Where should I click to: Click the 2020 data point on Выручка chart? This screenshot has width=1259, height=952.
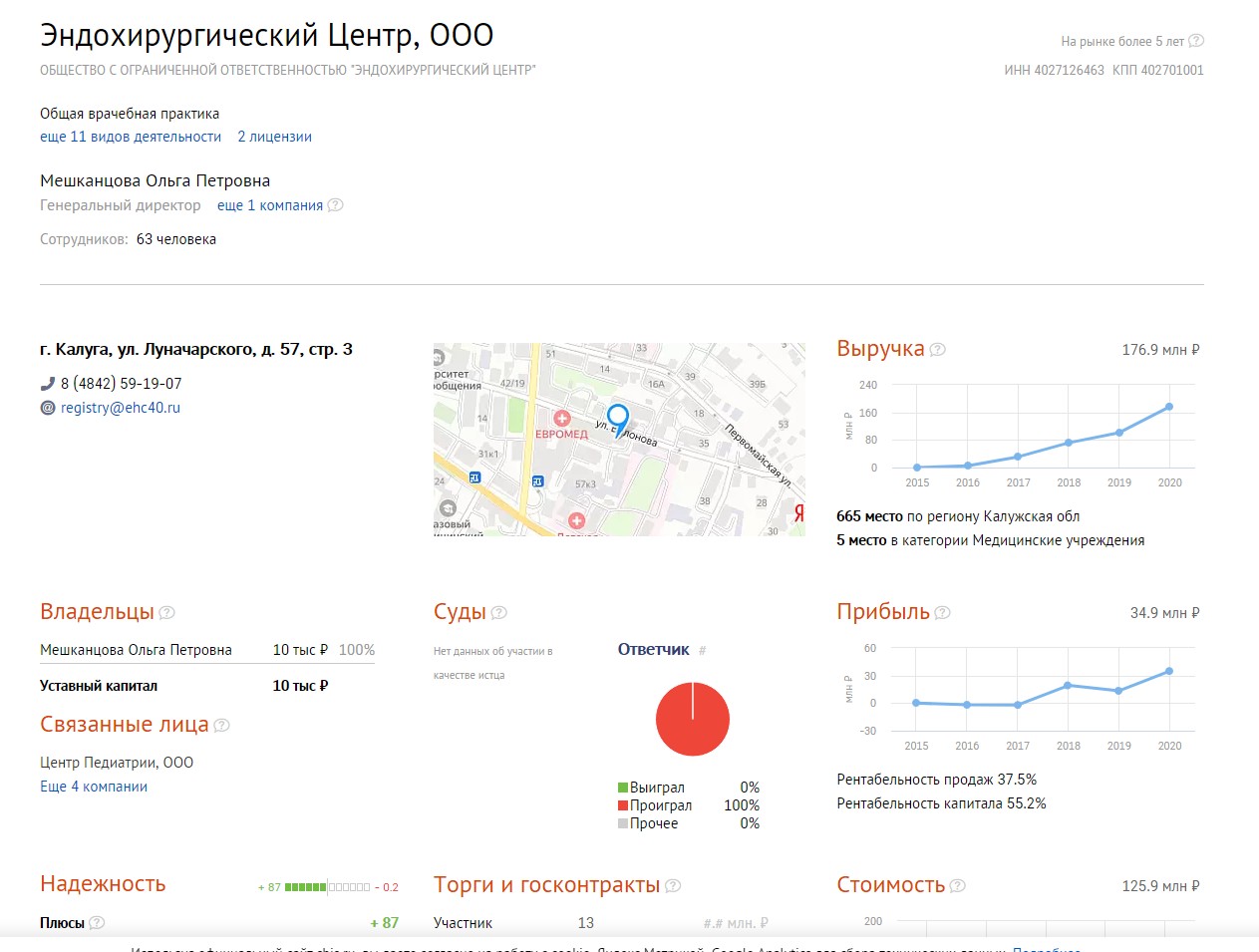[x=1168, y=407]
